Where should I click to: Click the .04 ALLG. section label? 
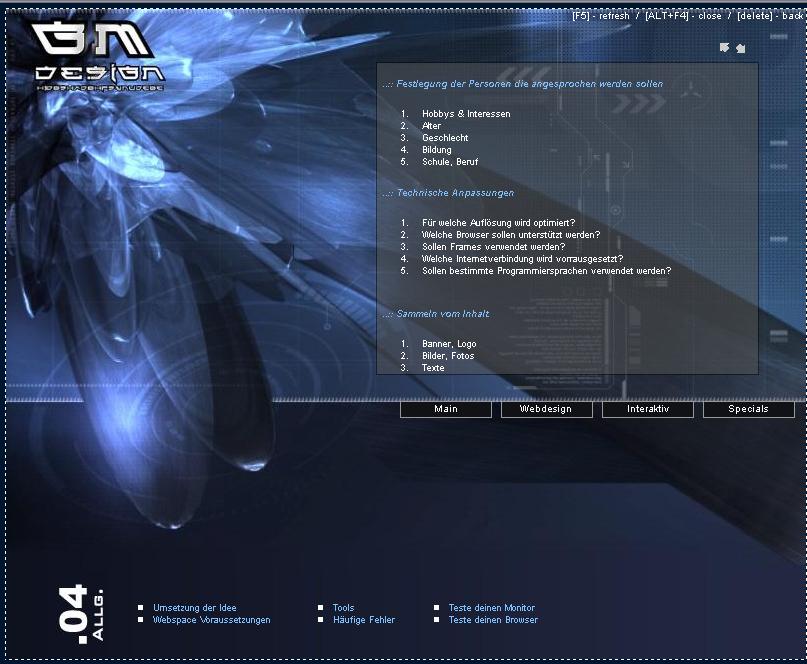tap(87, 612)
